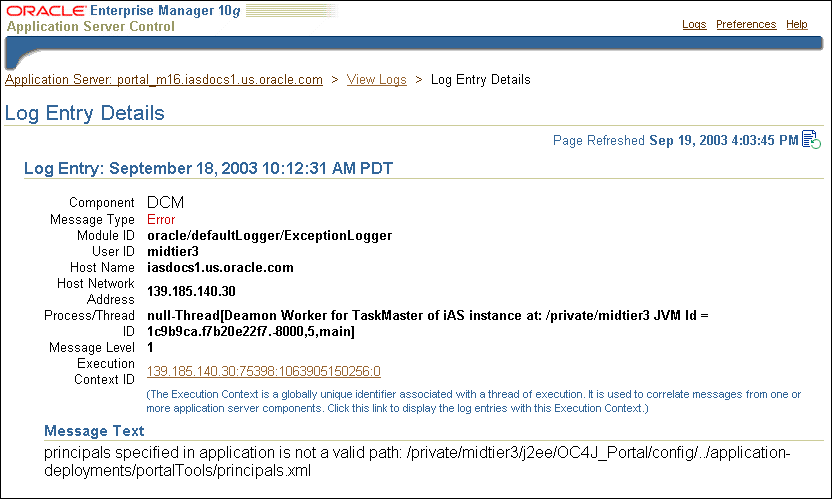
Task: Select the Process/Thread ID null-Thread value
Action: [x=428, y=323]
